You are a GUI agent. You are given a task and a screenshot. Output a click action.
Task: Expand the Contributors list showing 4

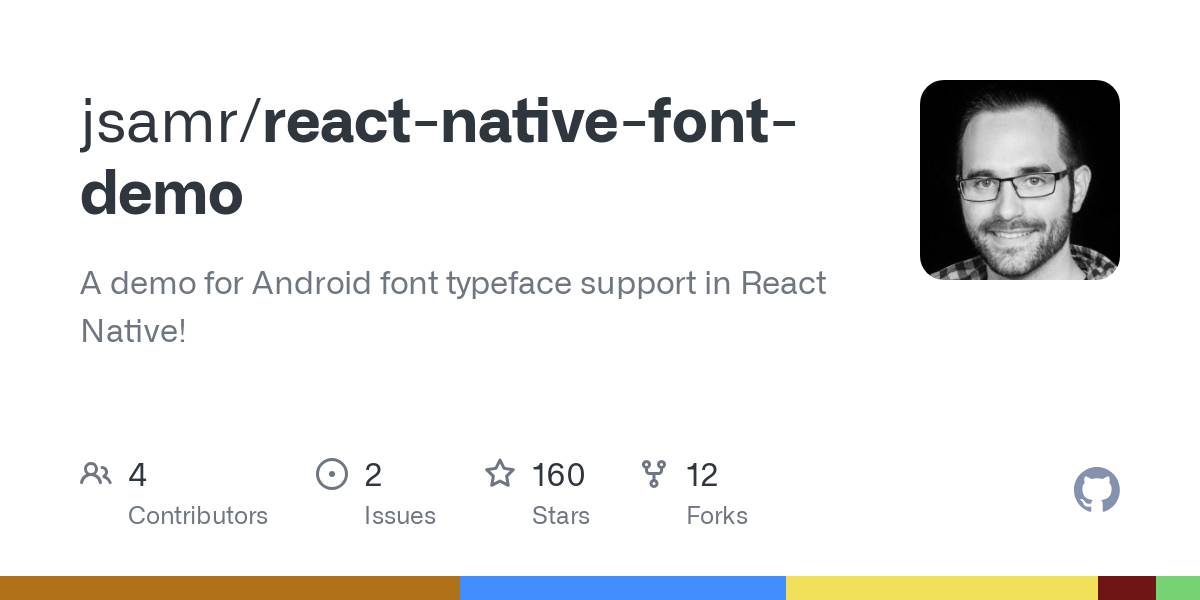click(x=137, y=475)
